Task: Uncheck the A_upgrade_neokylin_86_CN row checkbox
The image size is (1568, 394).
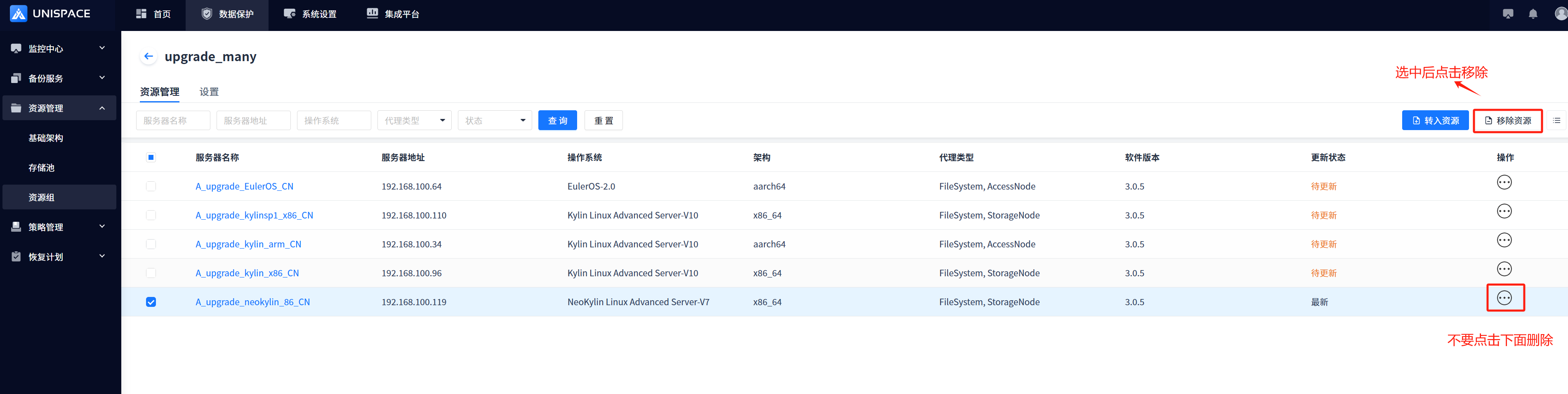Action: coord(151,302)
